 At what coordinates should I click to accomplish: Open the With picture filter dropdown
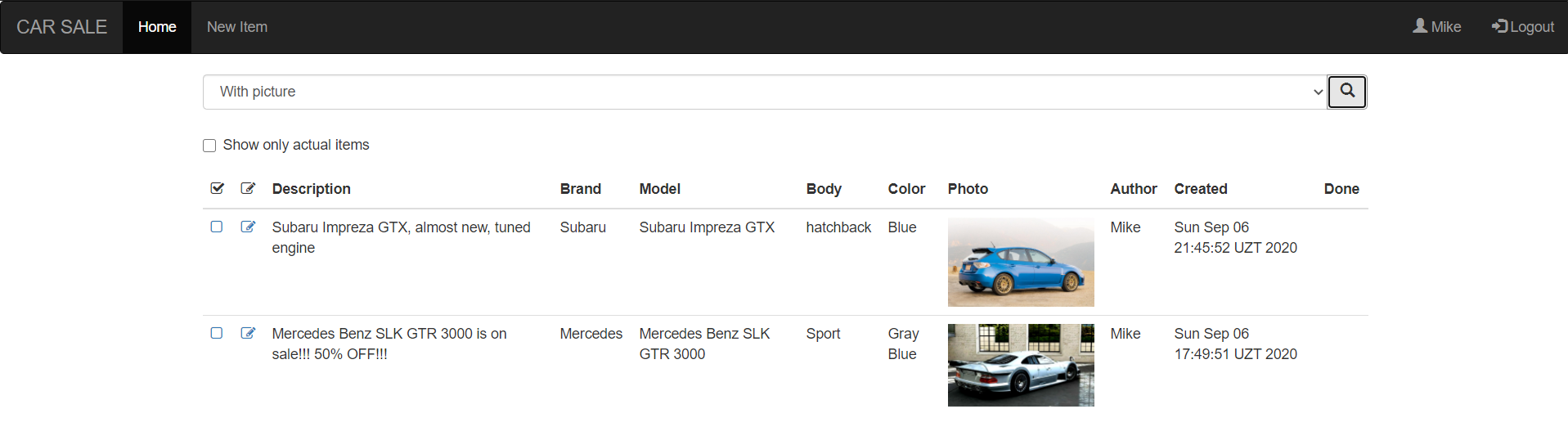pyautogui.click(x=764, y=92)
